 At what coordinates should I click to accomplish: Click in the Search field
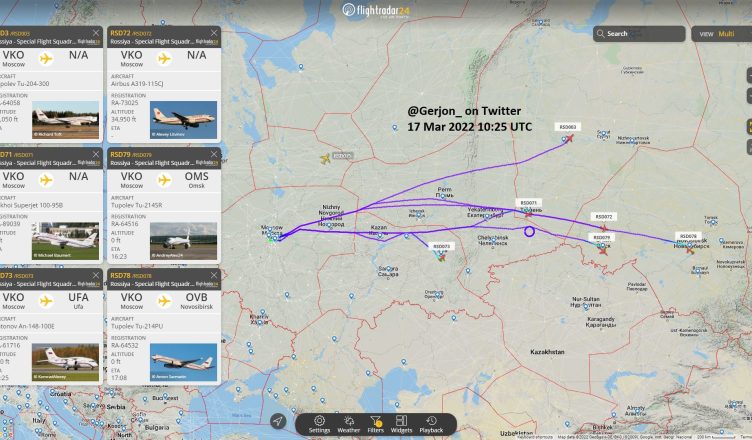coord(639,34)
